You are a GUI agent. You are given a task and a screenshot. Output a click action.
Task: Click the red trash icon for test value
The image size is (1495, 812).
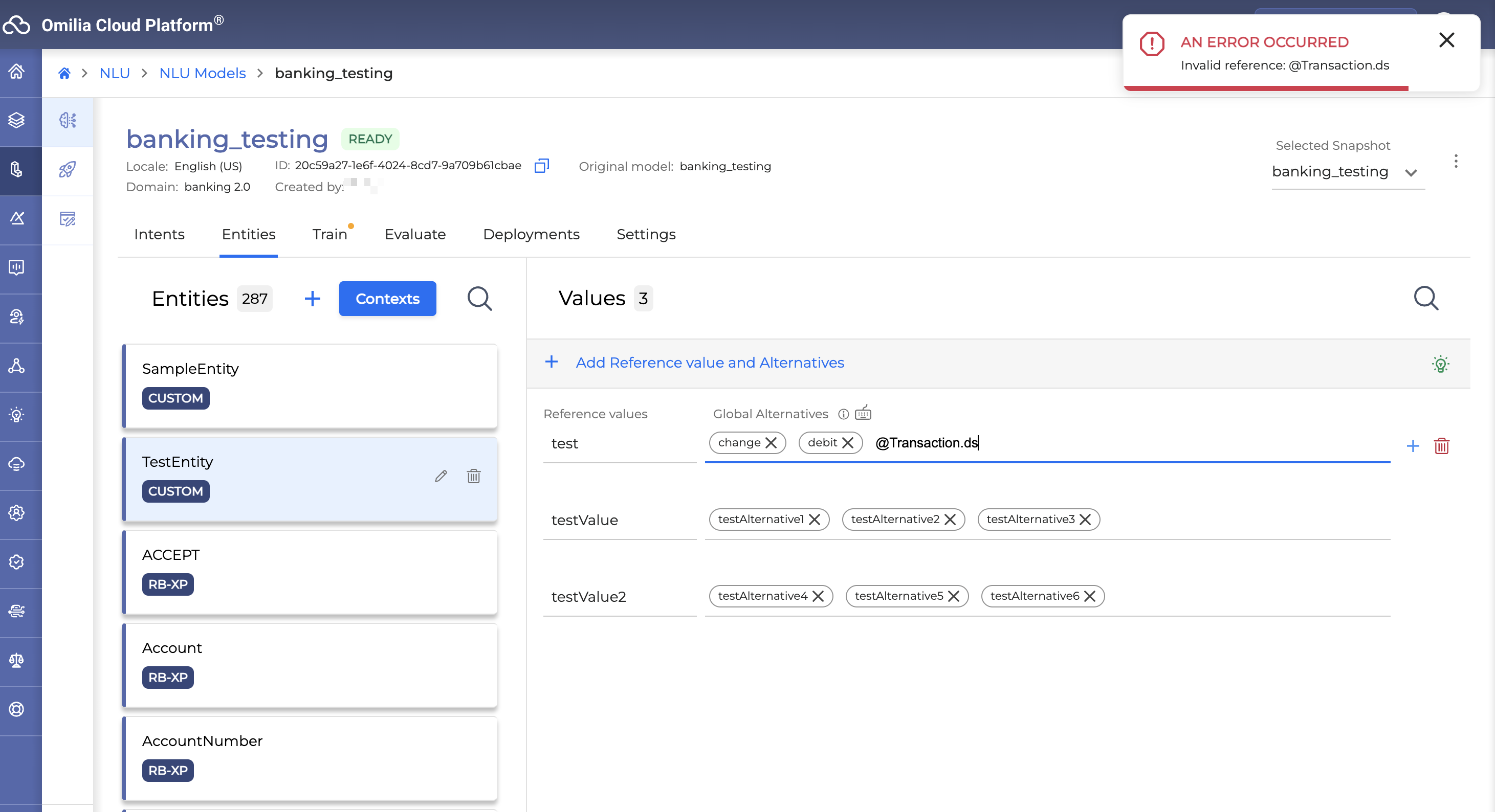tap(1442, 446)
